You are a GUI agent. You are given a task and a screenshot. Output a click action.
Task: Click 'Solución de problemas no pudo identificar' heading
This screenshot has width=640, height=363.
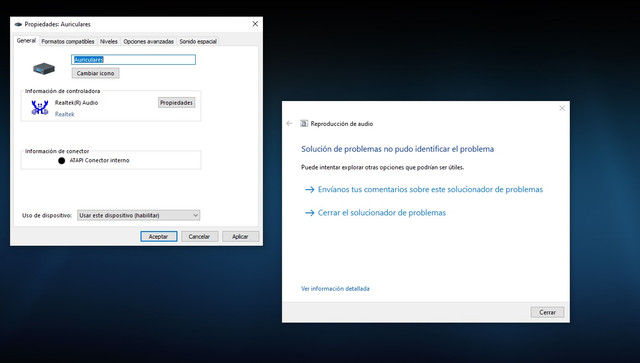[x=398, y=149]
